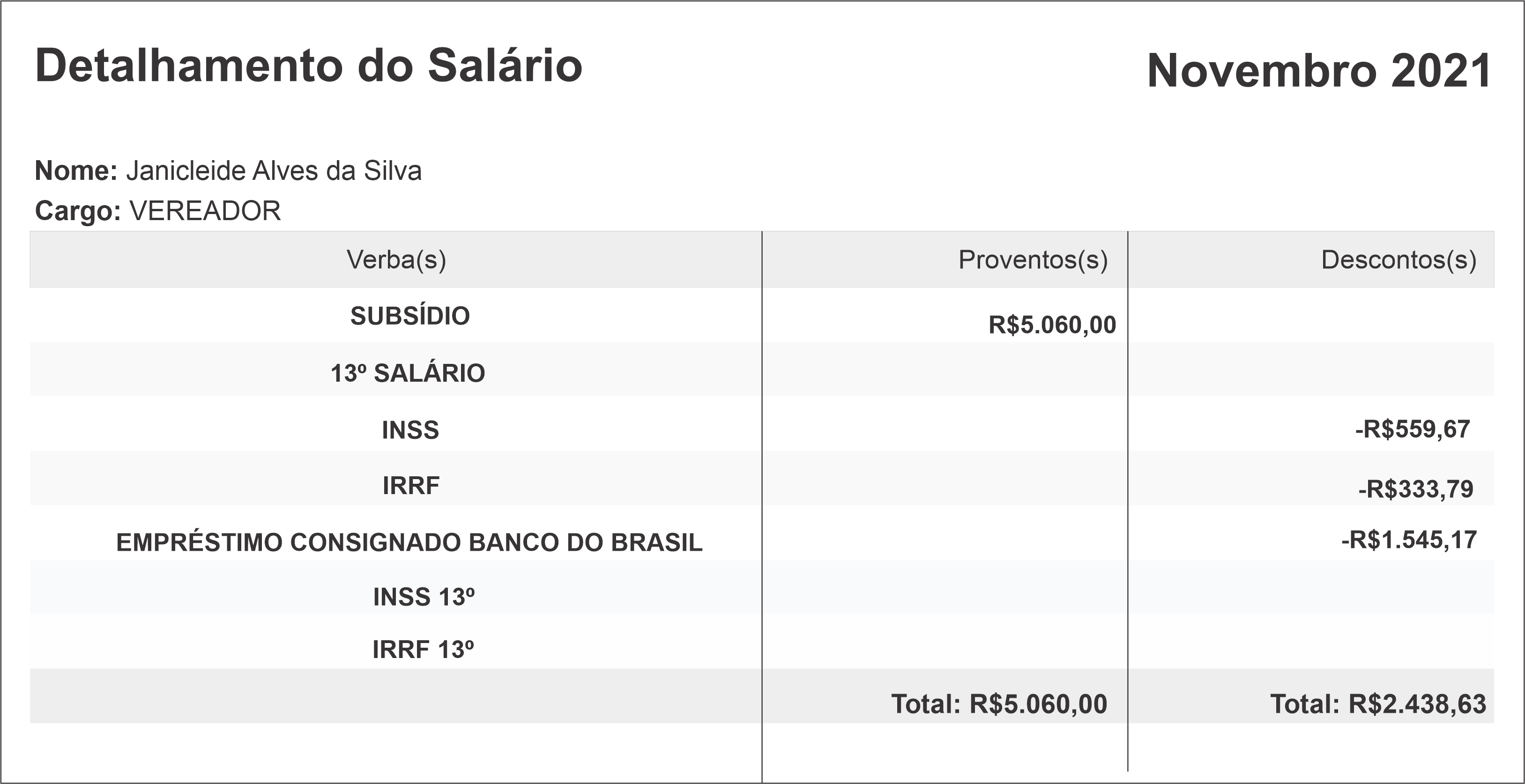The image size is (1525, 784).
Task: Select the proventos Total: R$5.060,00 cell
Action: tap(999, 704)
